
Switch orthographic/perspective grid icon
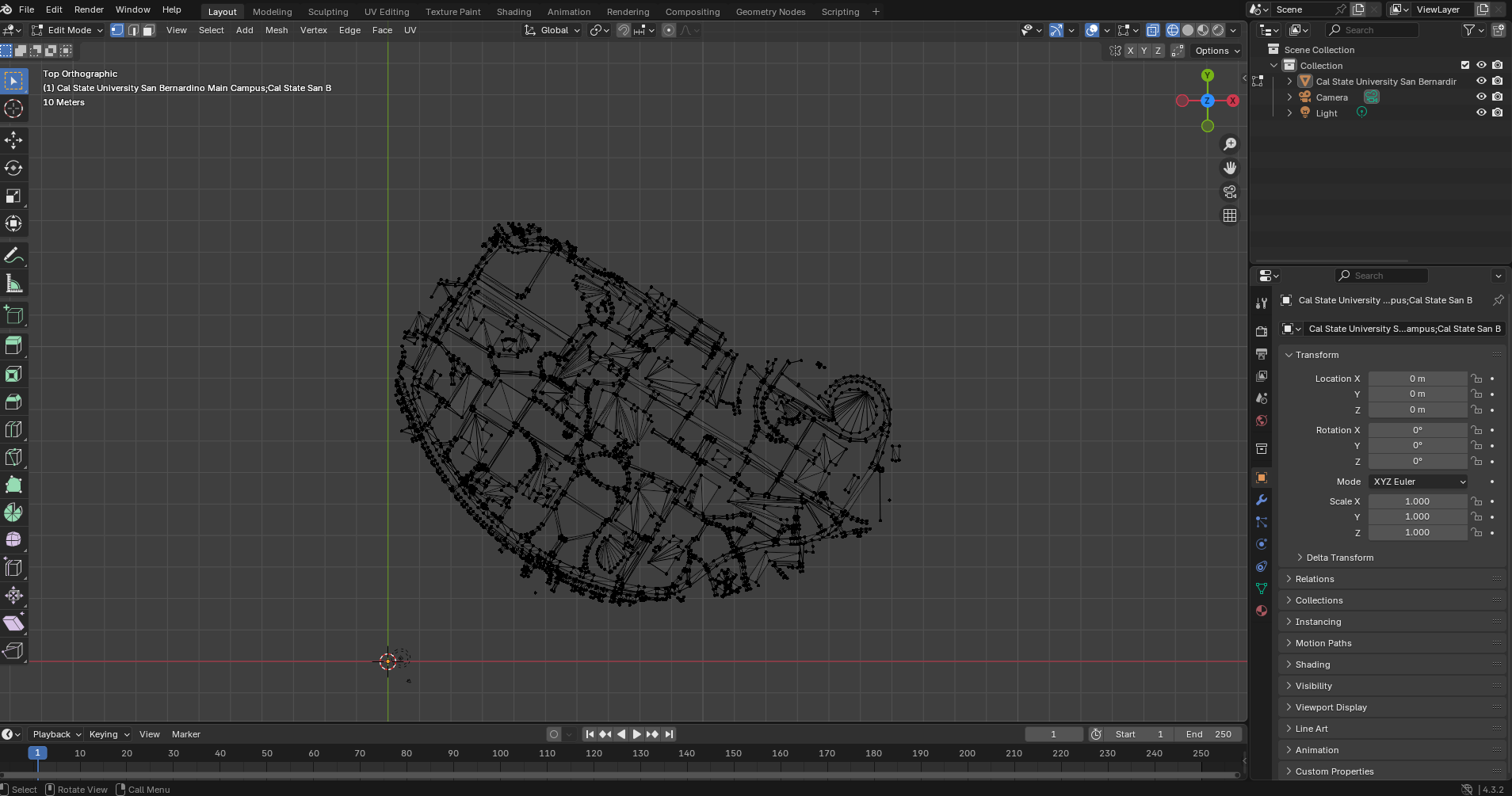tap(1230, 215)
